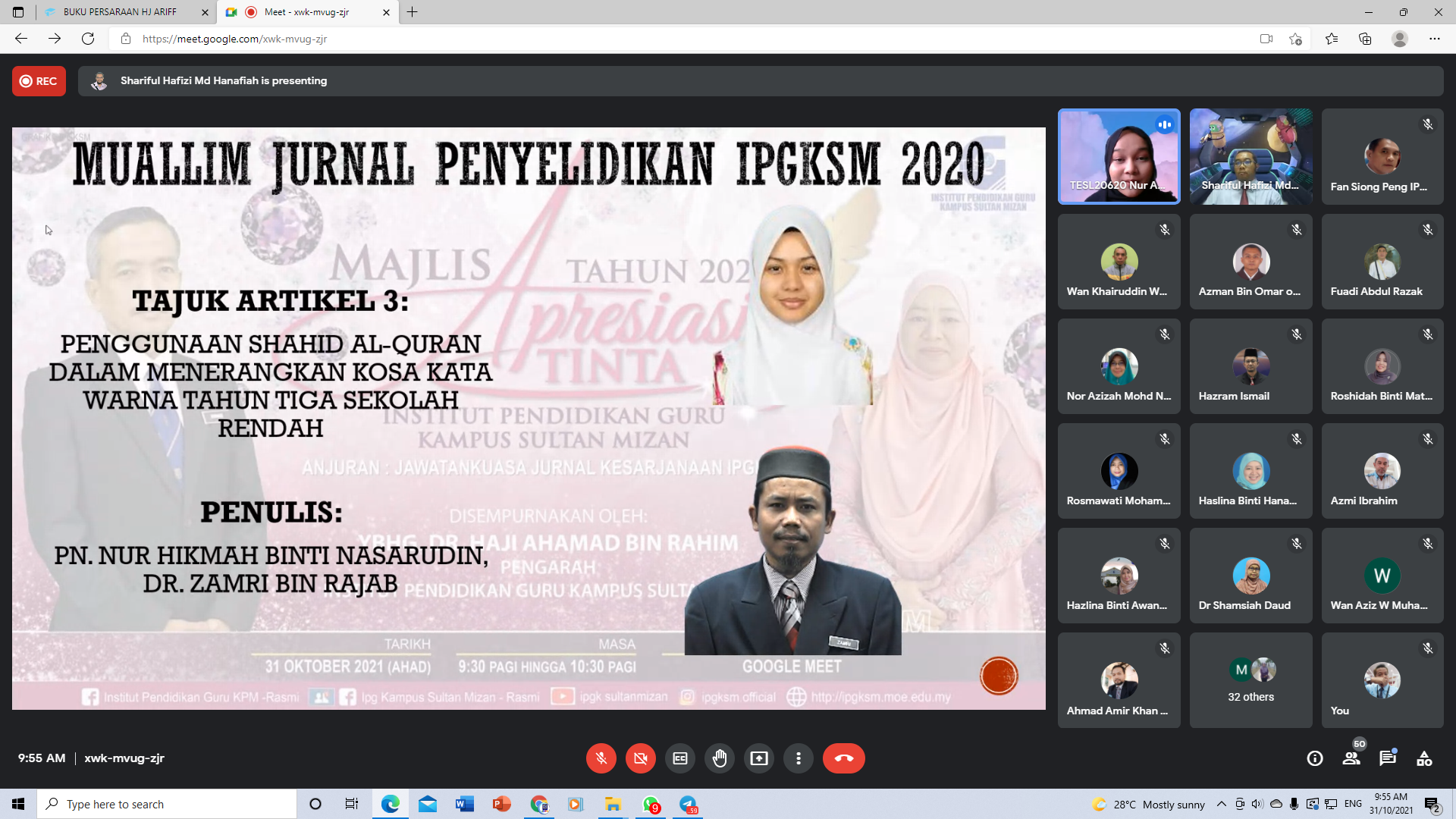Show hidden system tray icons
The height and width of the screenshot is (819, 1456).
pos(1221,805)
